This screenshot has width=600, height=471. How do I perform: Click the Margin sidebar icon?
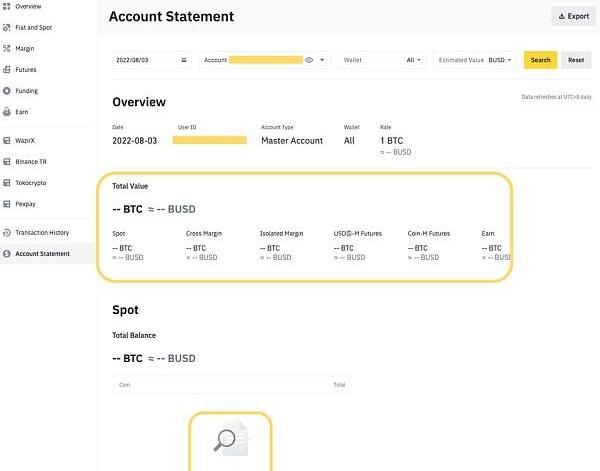(x=7, y=48)
